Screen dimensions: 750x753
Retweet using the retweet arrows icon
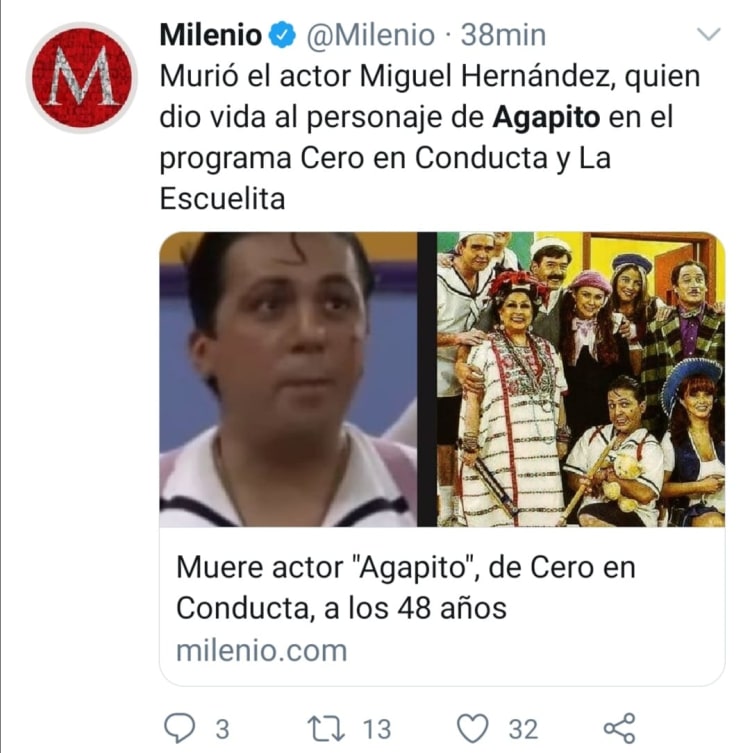point(326,729)
